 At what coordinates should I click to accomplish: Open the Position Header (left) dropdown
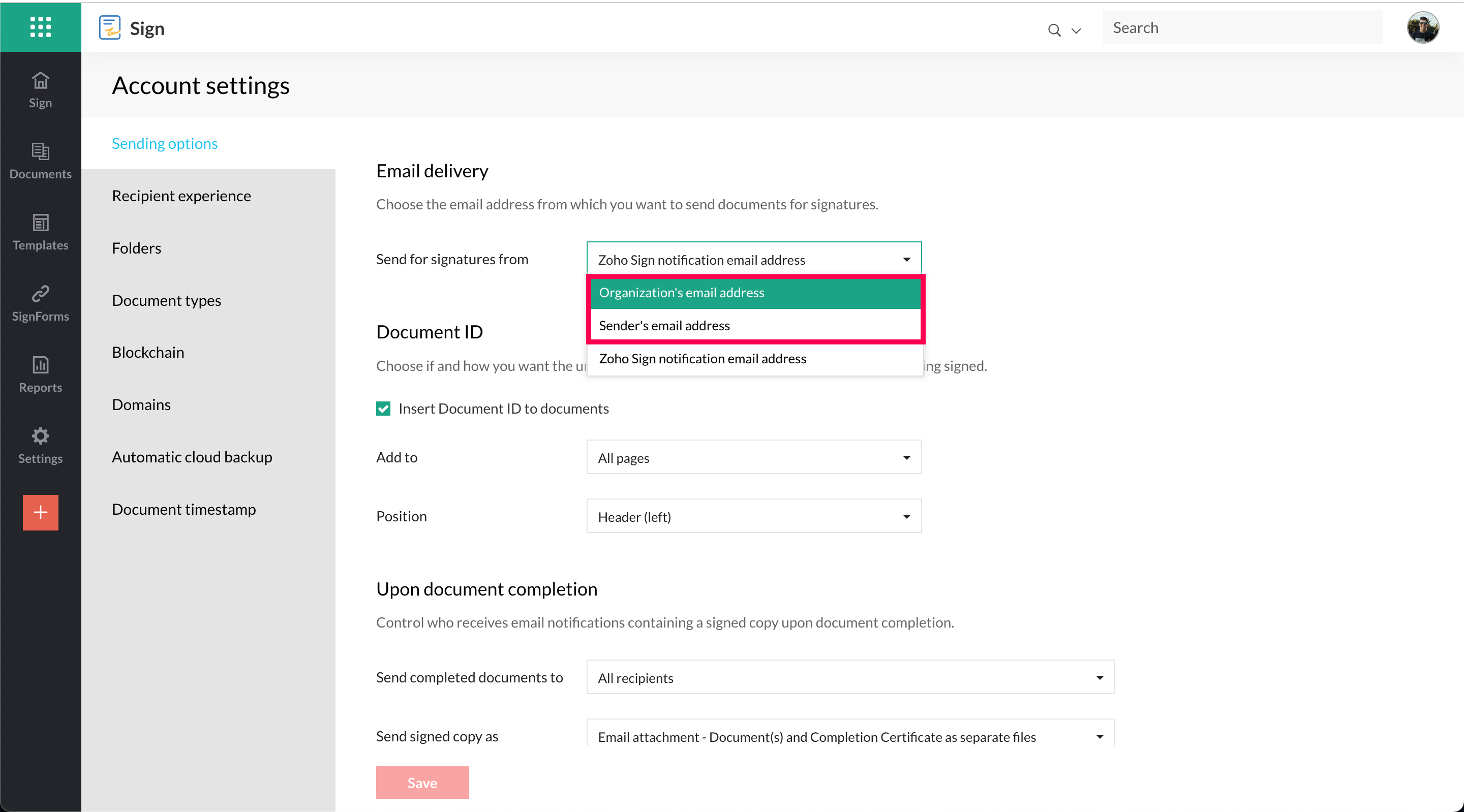pos(753,517)
